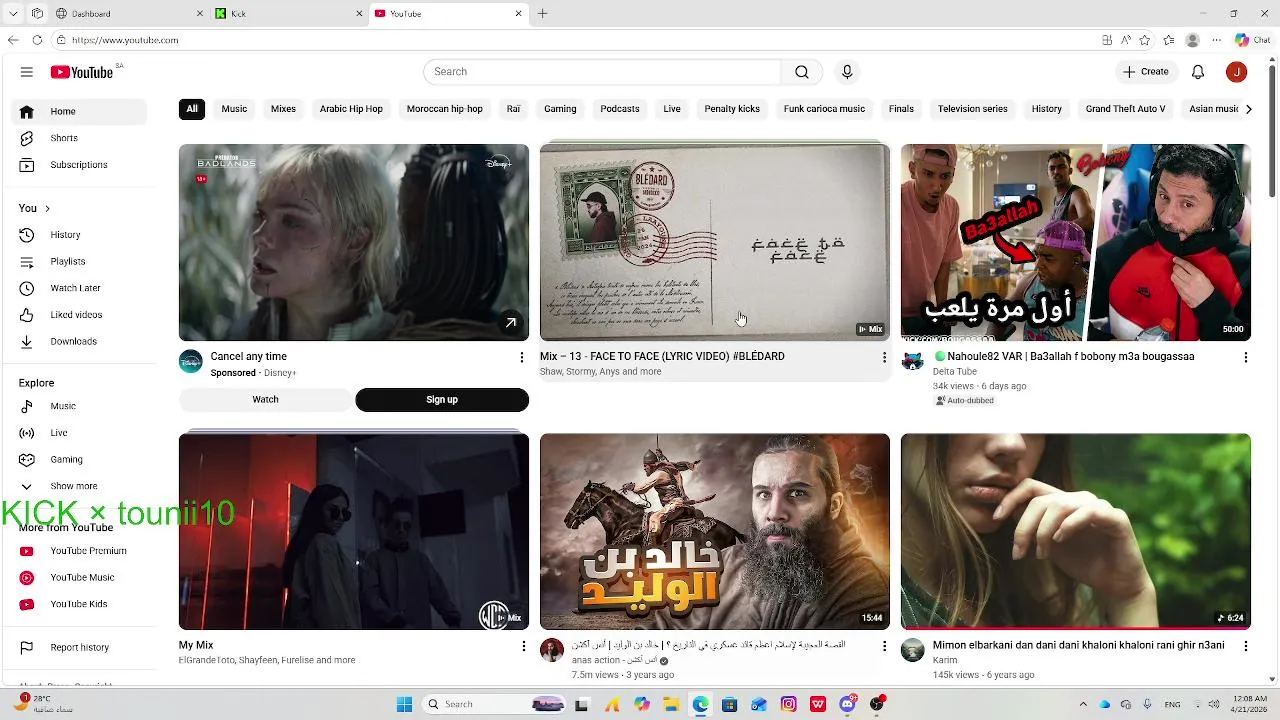Open a new browser tab
Screen dimensions: 1280x720
tap(543, 14)
